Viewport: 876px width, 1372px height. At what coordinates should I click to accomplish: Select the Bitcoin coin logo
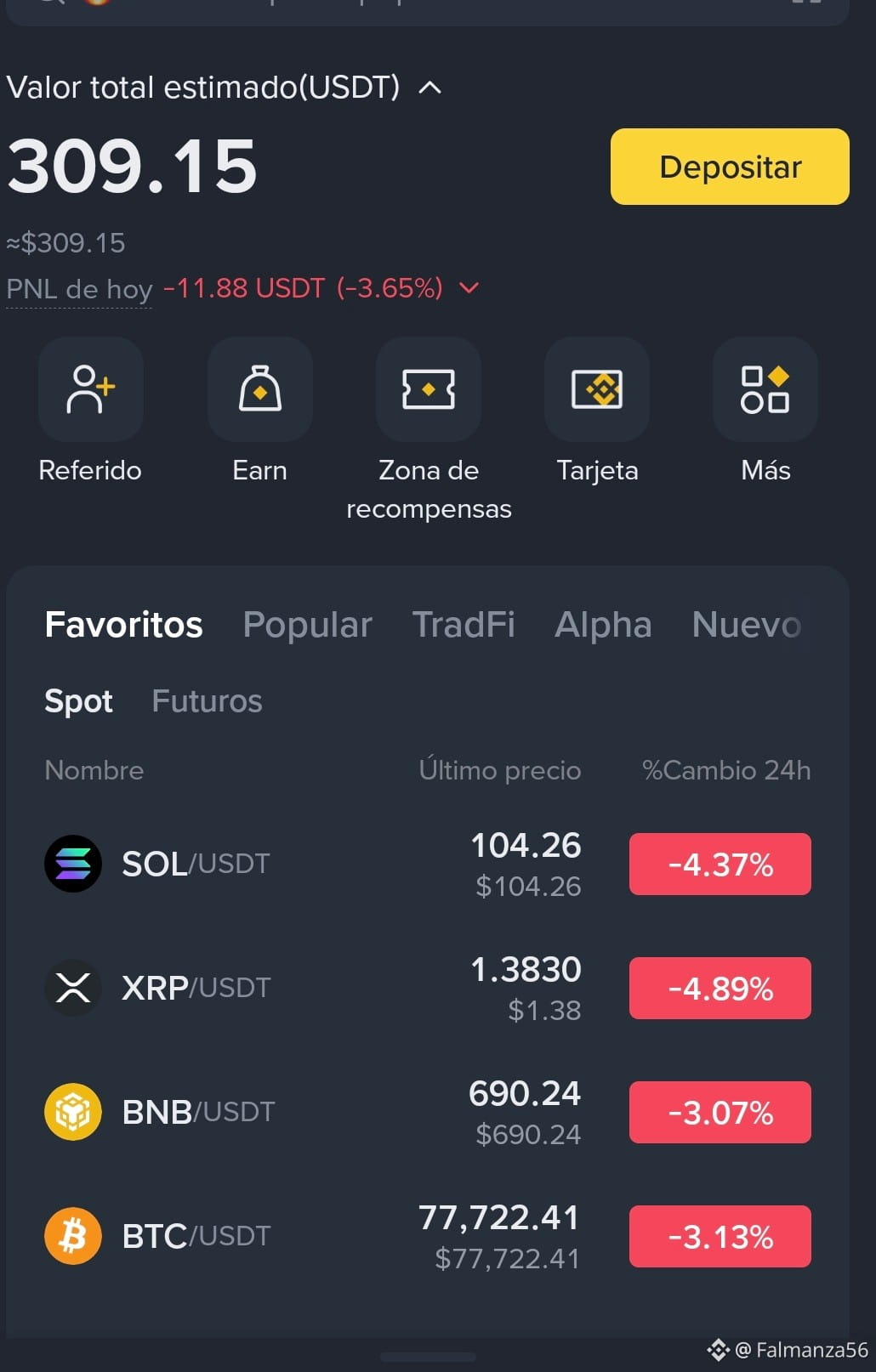pos(73,1236)
